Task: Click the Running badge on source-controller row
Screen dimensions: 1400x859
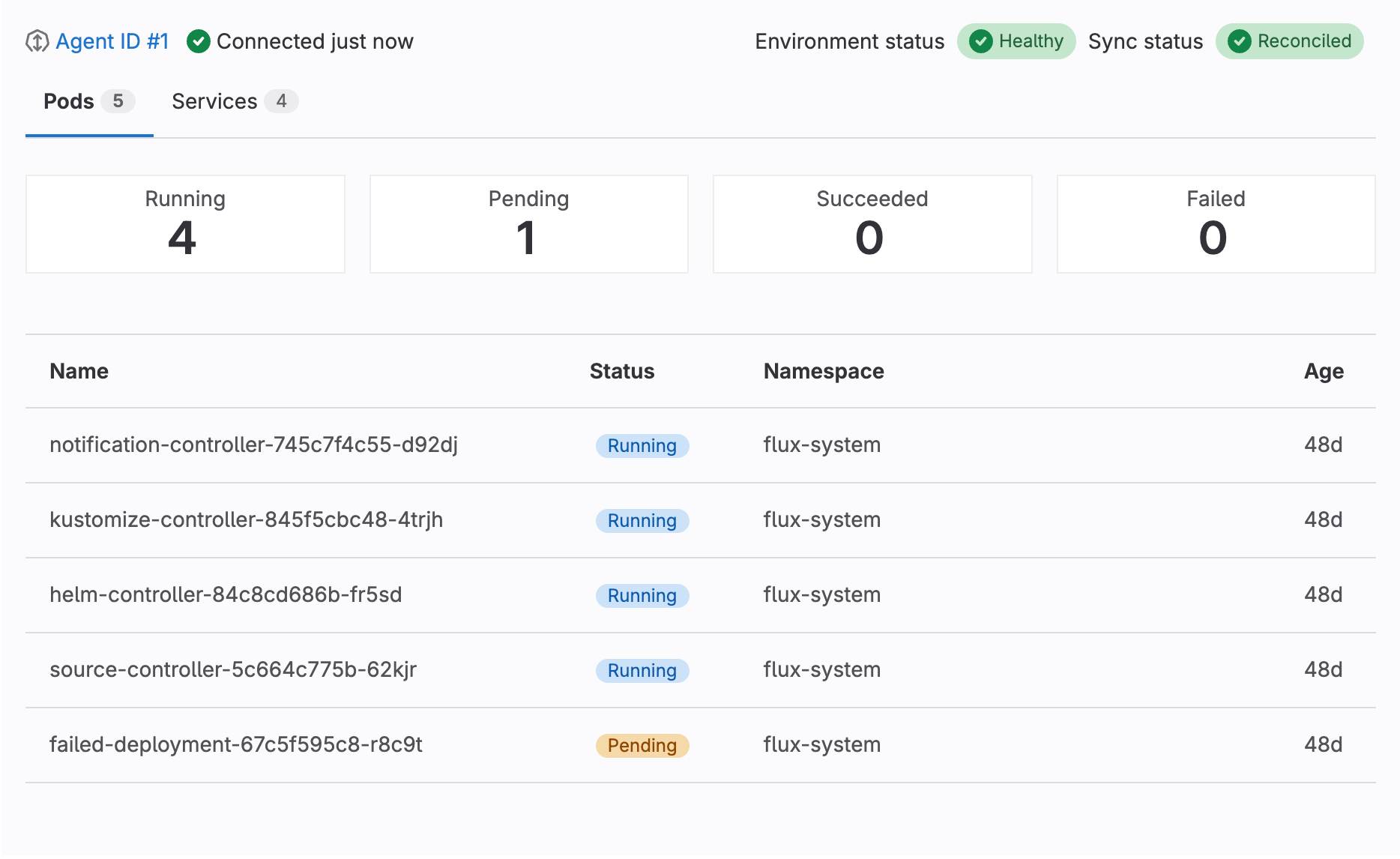Action: [x=642, y=670]
